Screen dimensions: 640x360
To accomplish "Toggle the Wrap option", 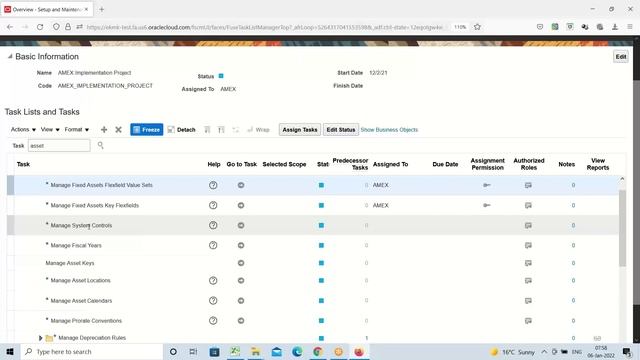I will pyautogui.click(x=258, y=129).
